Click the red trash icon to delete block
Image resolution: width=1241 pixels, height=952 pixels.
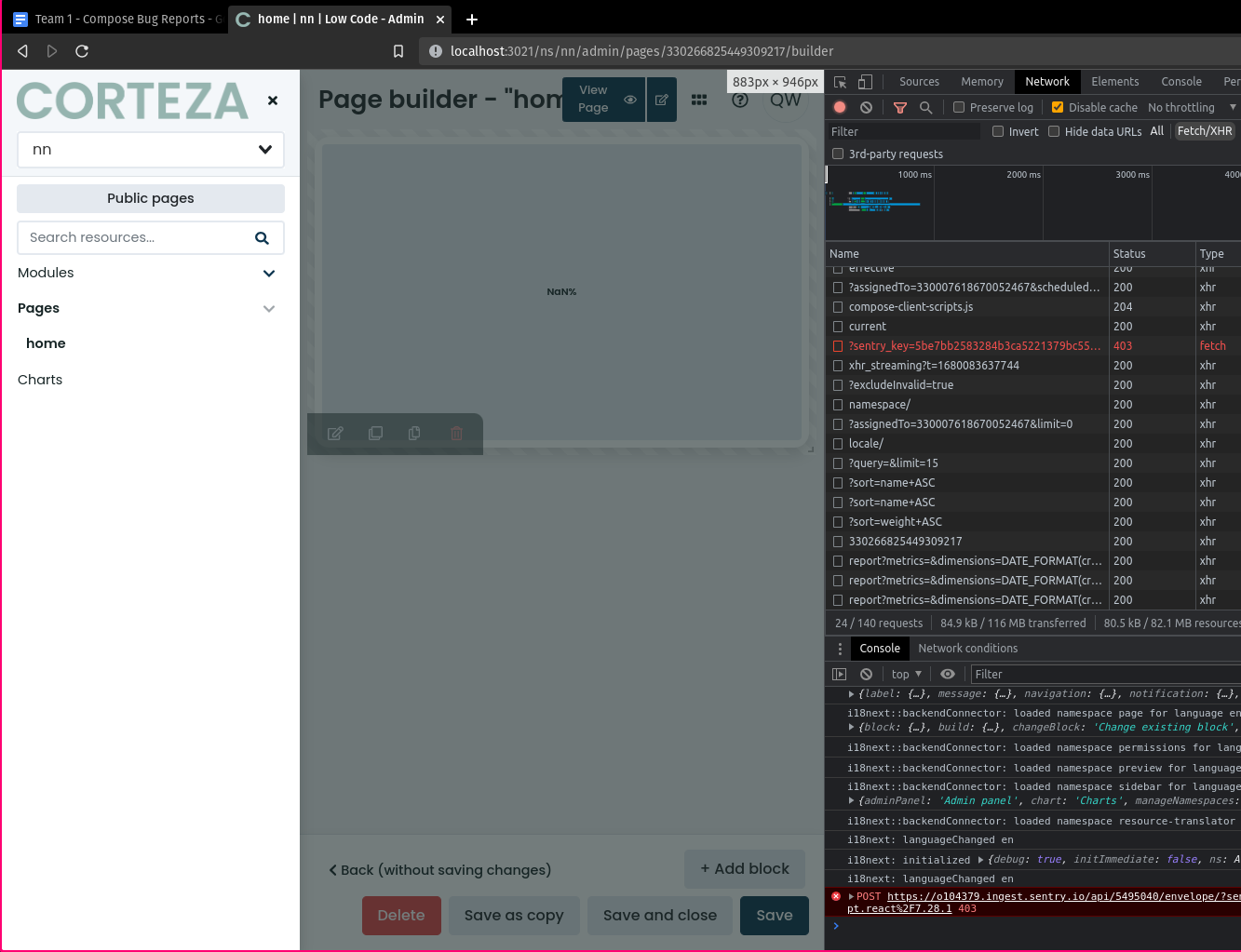click(x=456, y=433)
